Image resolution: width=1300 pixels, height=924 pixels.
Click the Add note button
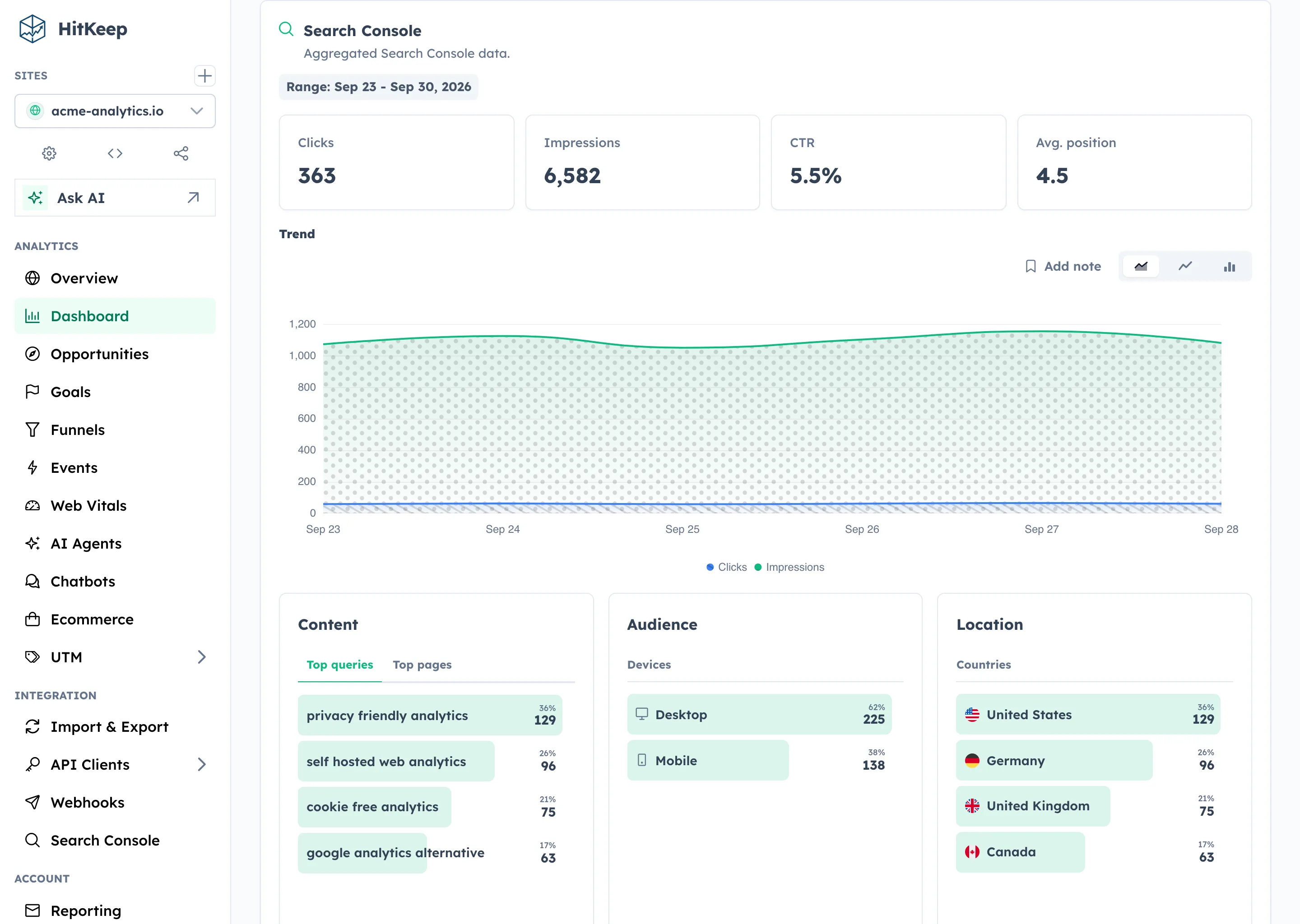[1063, 266]
